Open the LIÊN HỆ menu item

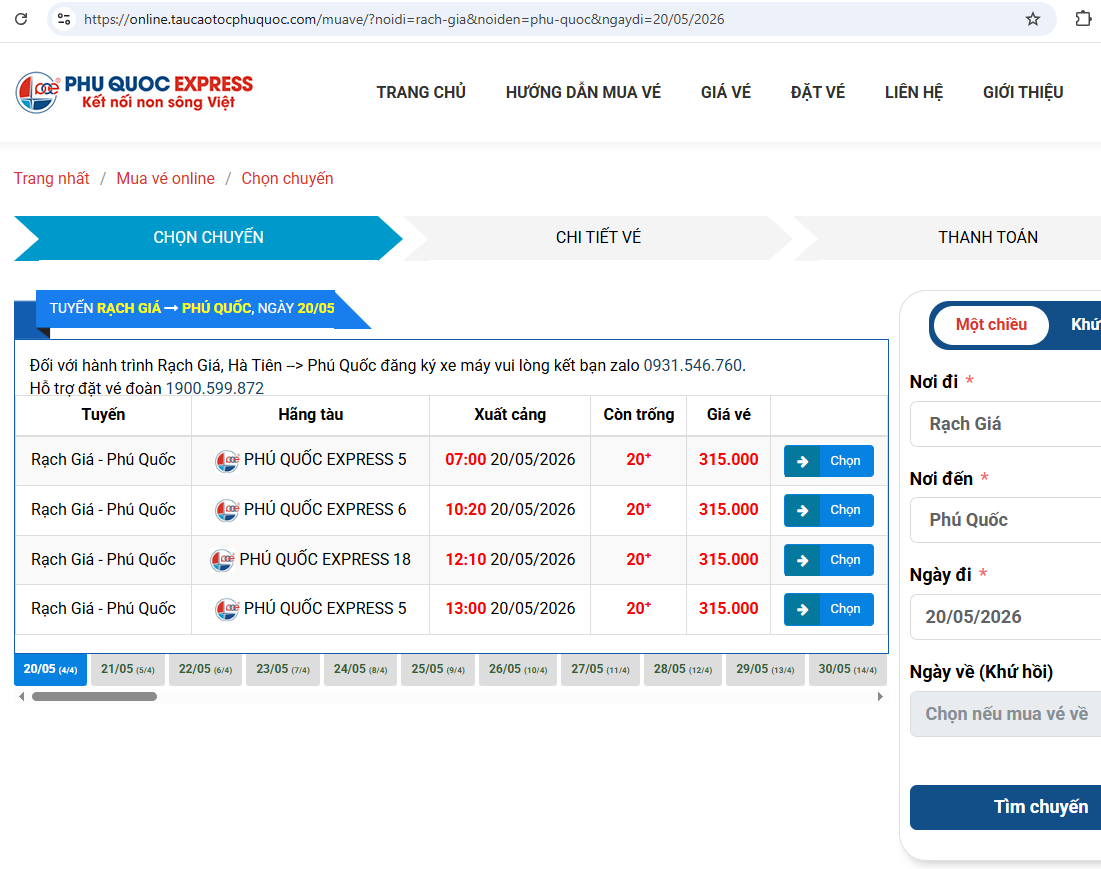[914, 92]
